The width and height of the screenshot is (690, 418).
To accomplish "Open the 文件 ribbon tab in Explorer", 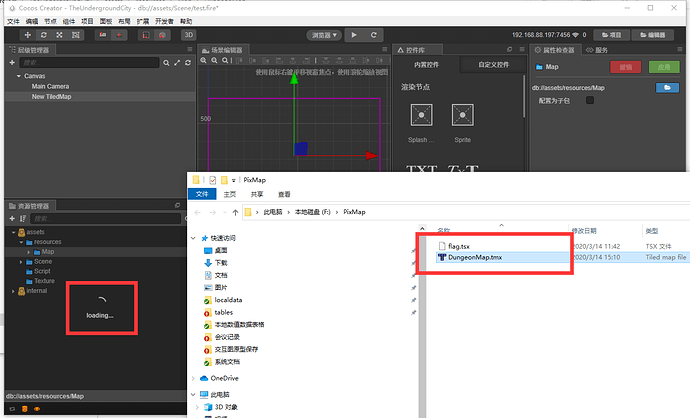I will click(x=202, y=194).
